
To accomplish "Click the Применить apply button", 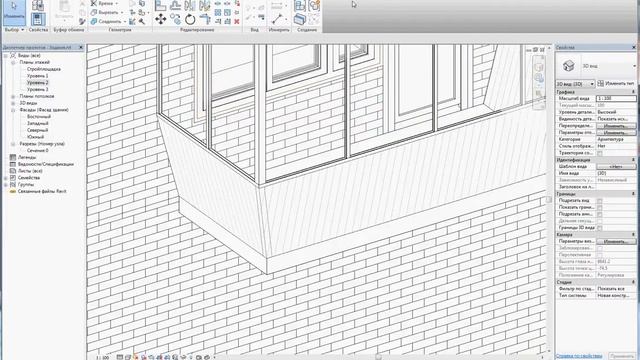I will coord(623,356).
